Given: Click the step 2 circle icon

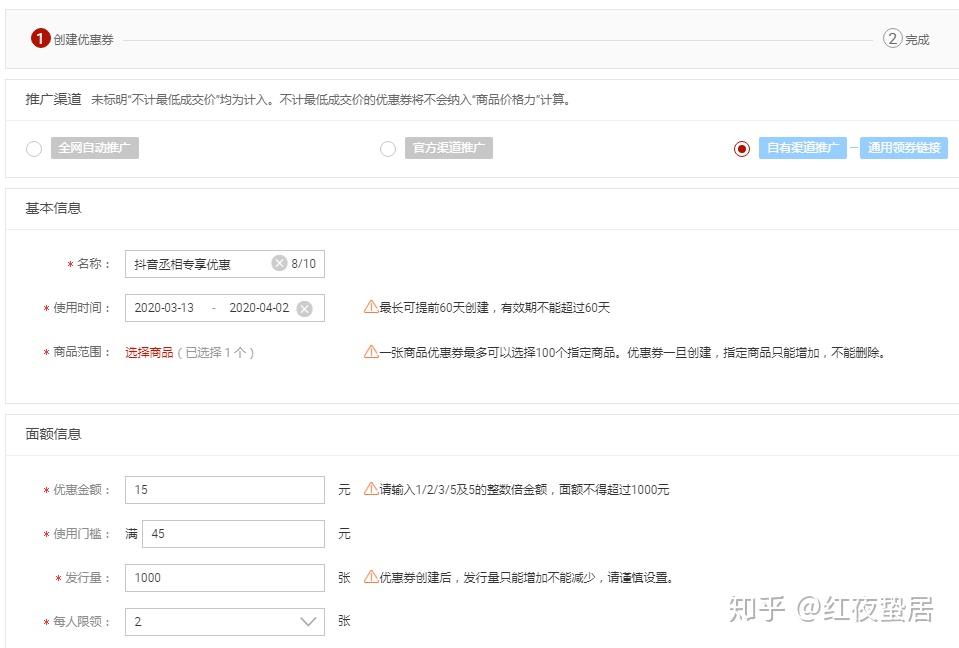Looking at the screenshot, I should tap(892, 39).
